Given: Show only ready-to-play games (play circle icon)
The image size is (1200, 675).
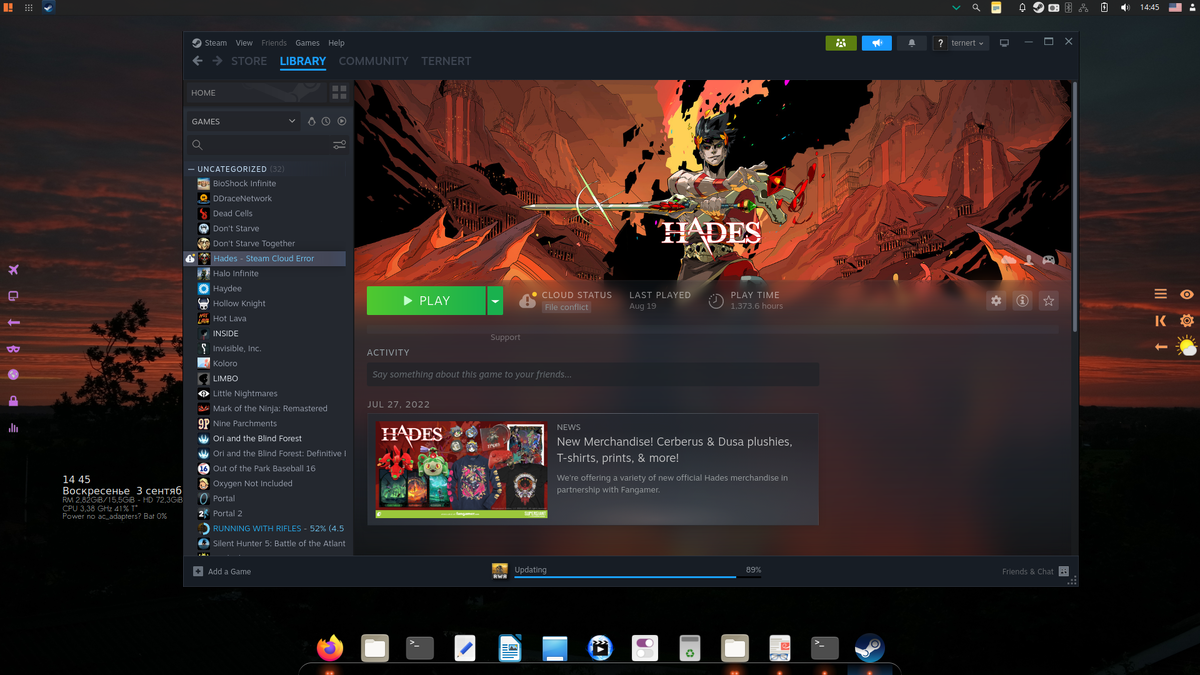Looking at the screenshot, I should click(x=341, y=121).
